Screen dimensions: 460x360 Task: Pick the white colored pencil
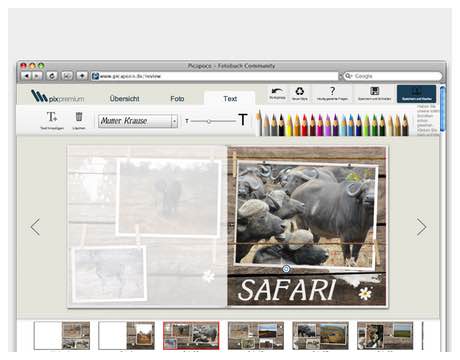tap(259, 123)
